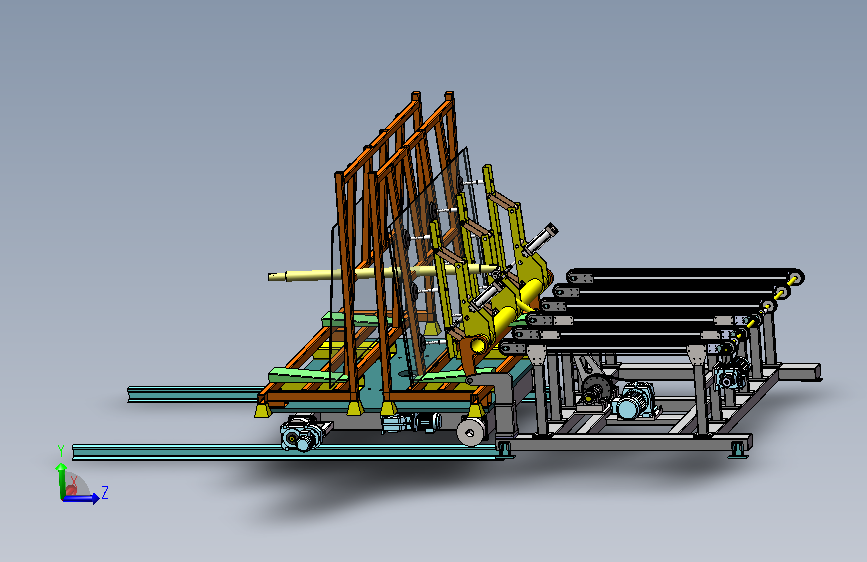Select the long cream-colored horizontal shaft
This screenshot has width=867, height=562.
point(382,273)
